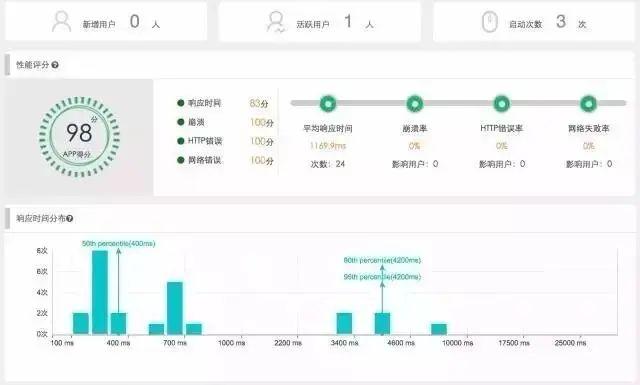
Task: Click the 新增用户 label
Action: tap(99, 24)
